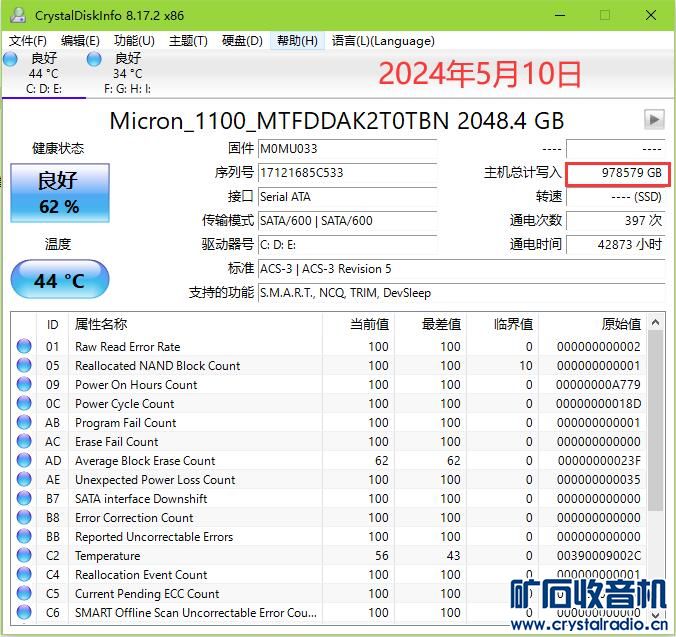This screenshot has height=637, width=676.
Task: Open the 文件(F) menu
Action: coord(28,41)
